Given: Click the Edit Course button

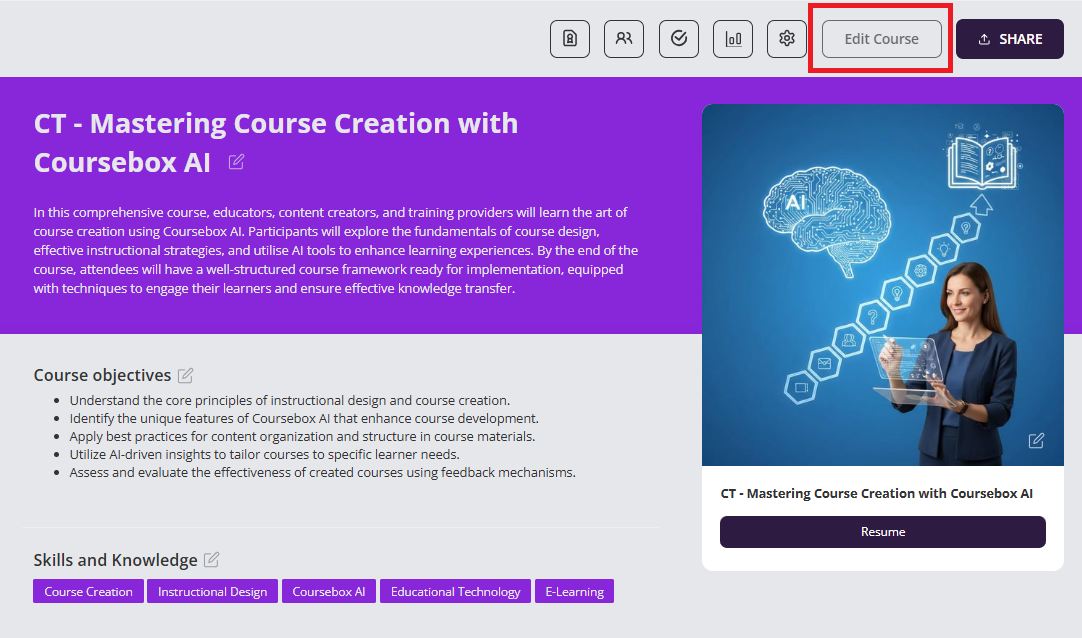Looking at the screenshot, I should coord(881,39).
